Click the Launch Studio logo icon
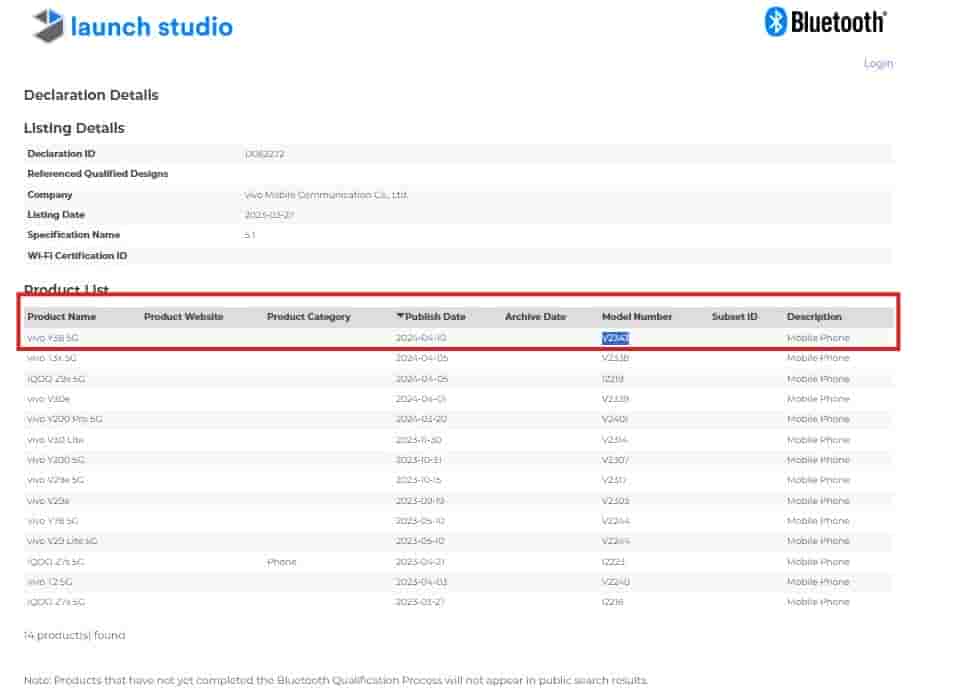 click(x=47, y=26)
